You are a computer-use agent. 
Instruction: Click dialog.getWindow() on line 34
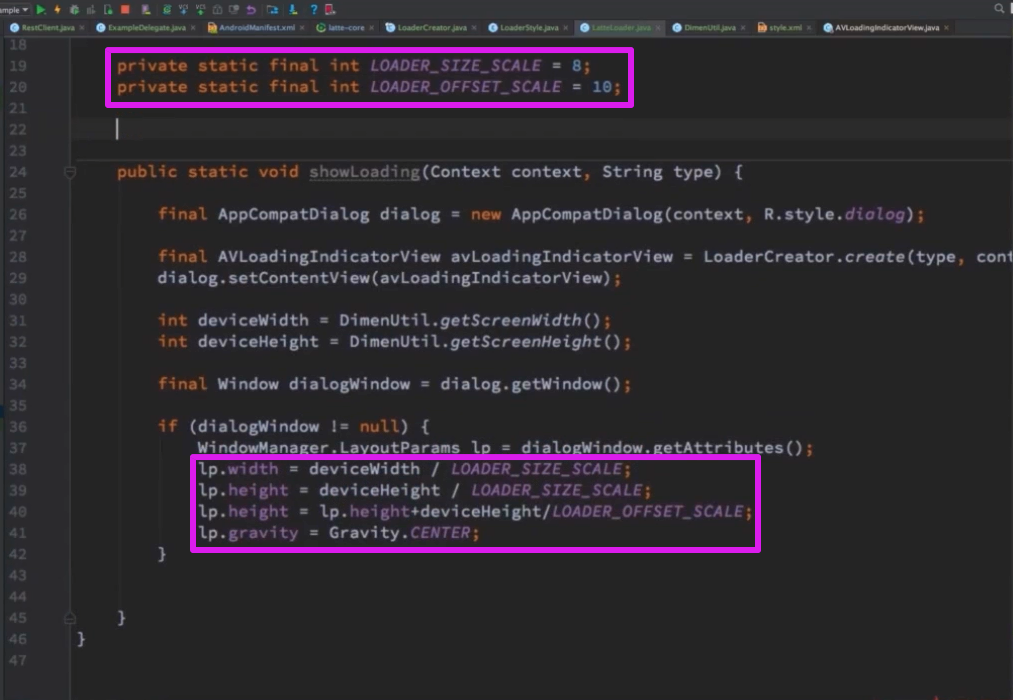click(x=530, y=384)
